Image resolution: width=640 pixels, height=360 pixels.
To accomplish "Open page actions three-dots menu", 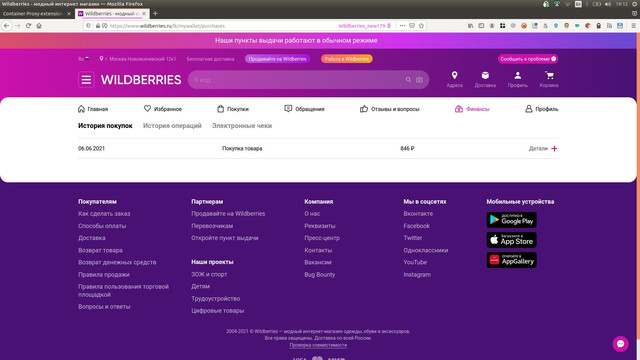I will 402,26.
